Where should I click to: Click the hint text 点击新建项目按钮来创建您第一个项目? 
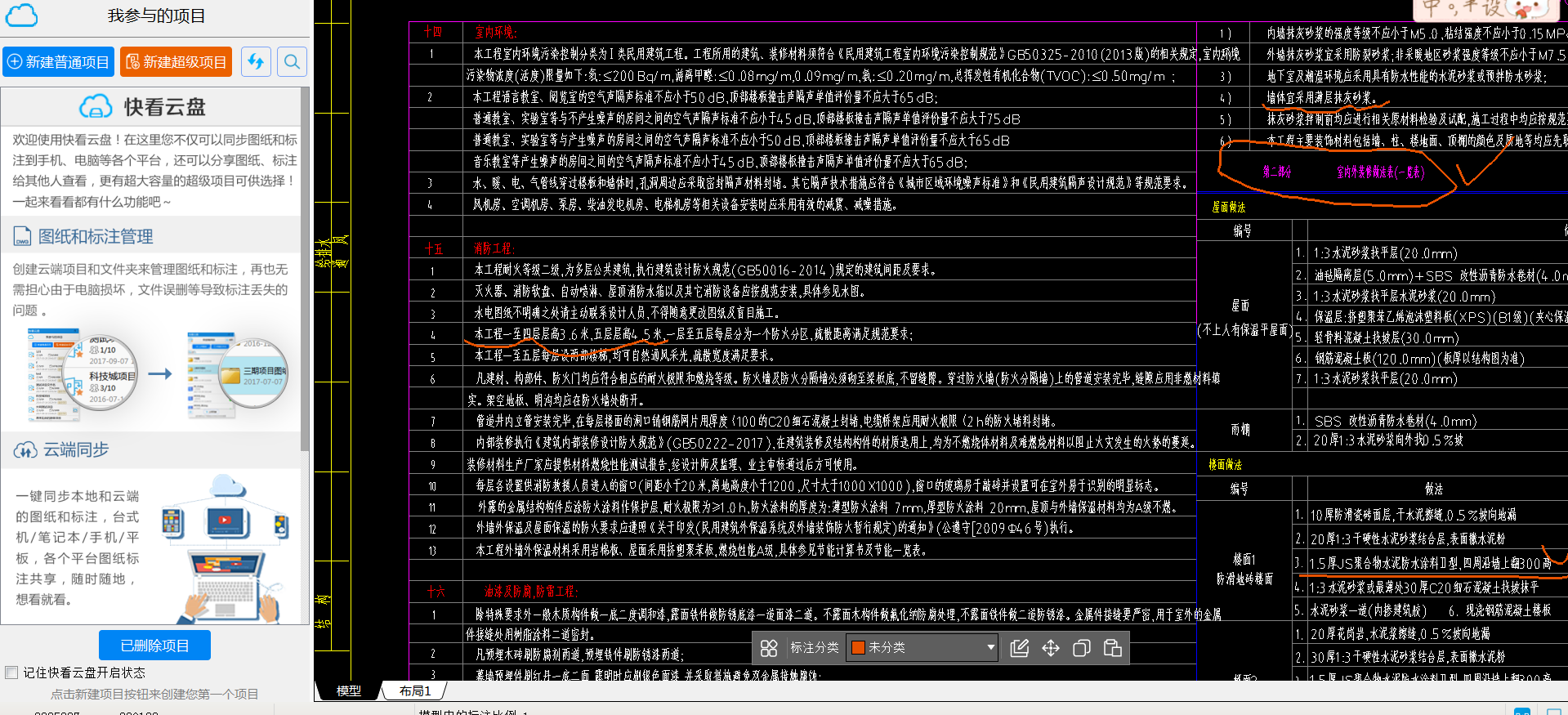(x=154, y=694)
